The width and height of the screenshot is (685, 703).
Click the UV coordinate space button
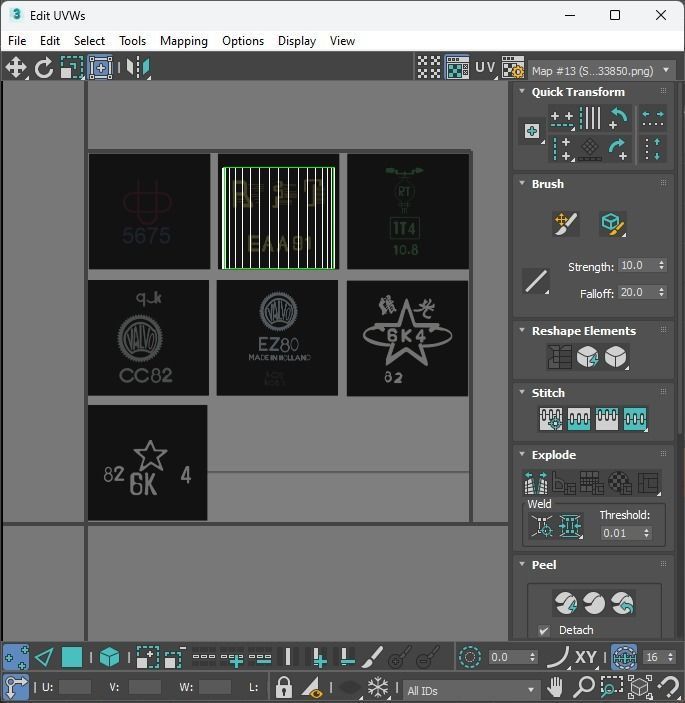coord(486,67)
